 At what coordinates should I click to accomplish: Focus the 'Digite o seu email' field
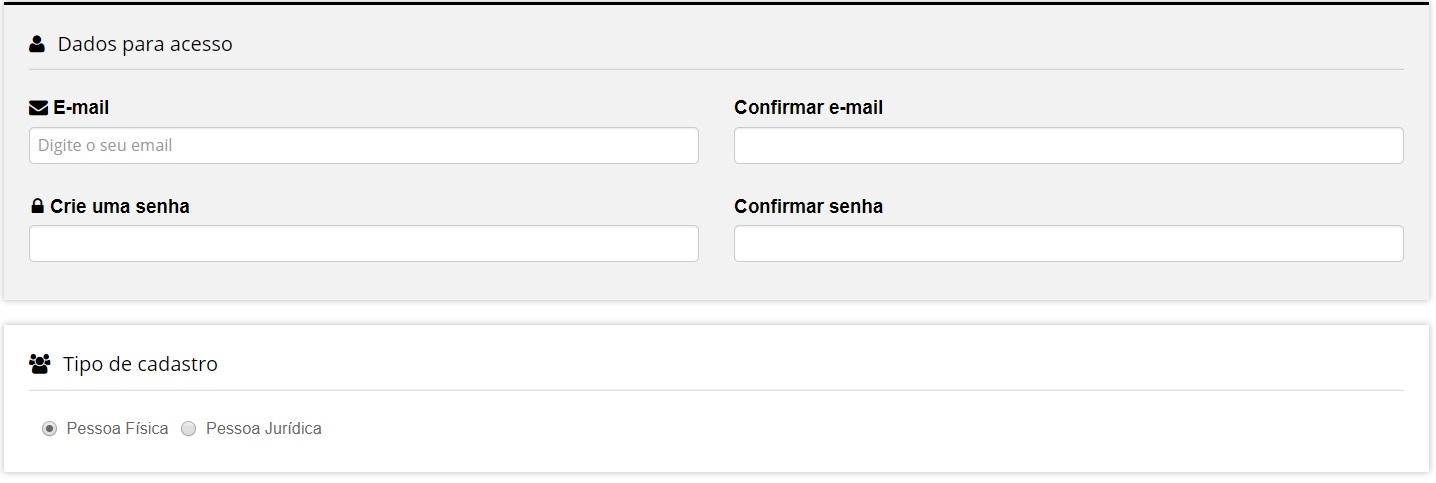point(363,146)
